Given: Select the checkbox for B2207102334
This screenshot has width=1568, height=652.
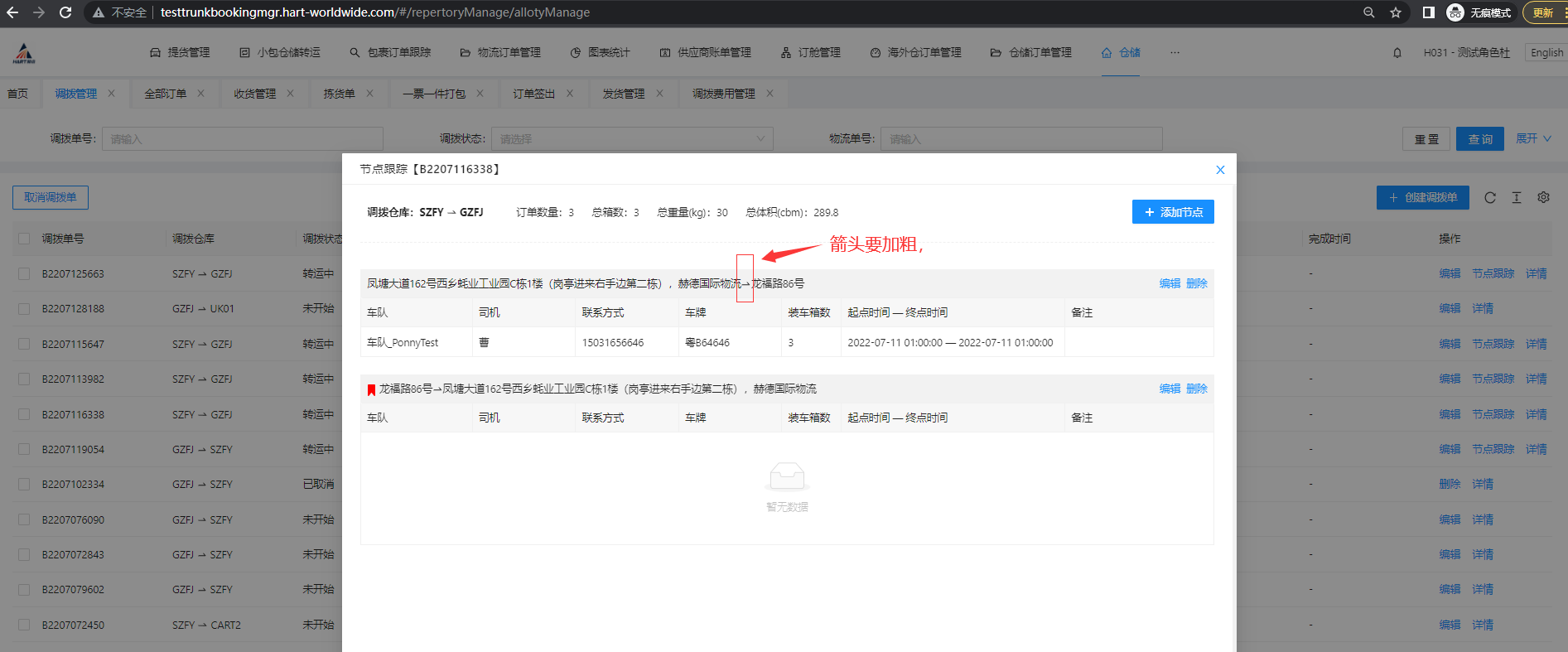Looking at the screenshot, I should point(24,485).
